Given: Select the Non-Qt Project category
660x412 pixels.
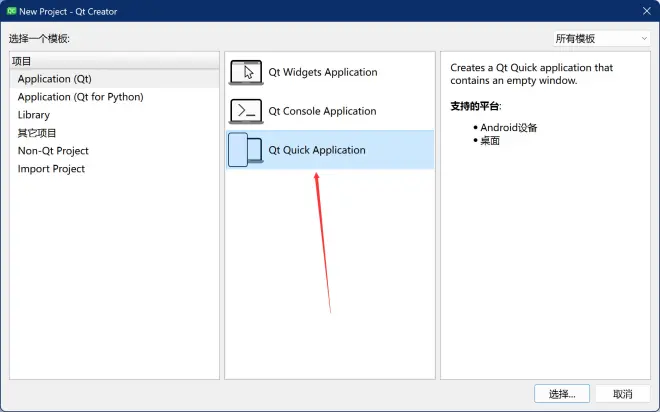Looking at the screenshot, I should point(114,151).
